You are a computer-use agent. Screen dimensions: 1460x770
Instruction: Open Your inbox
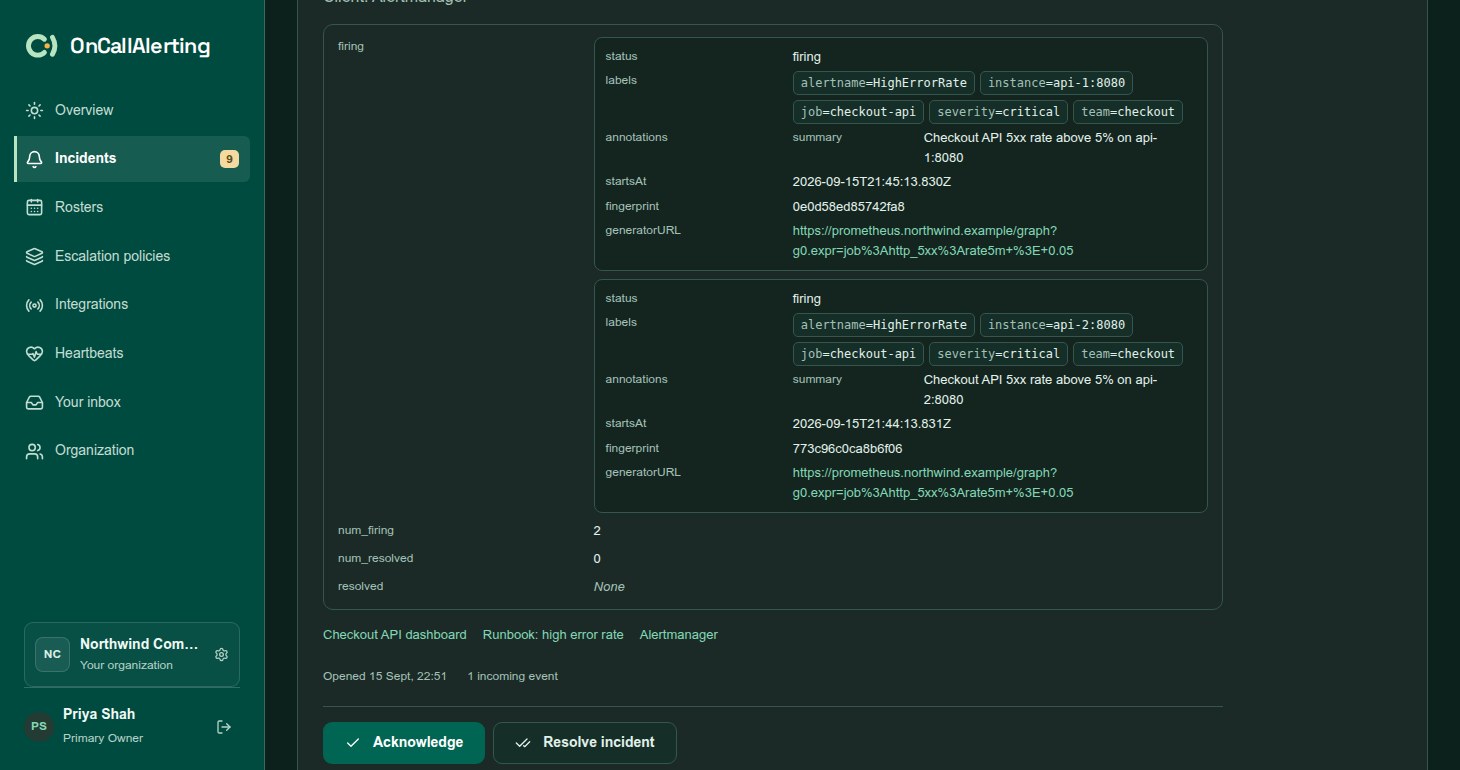coord(132,402)
